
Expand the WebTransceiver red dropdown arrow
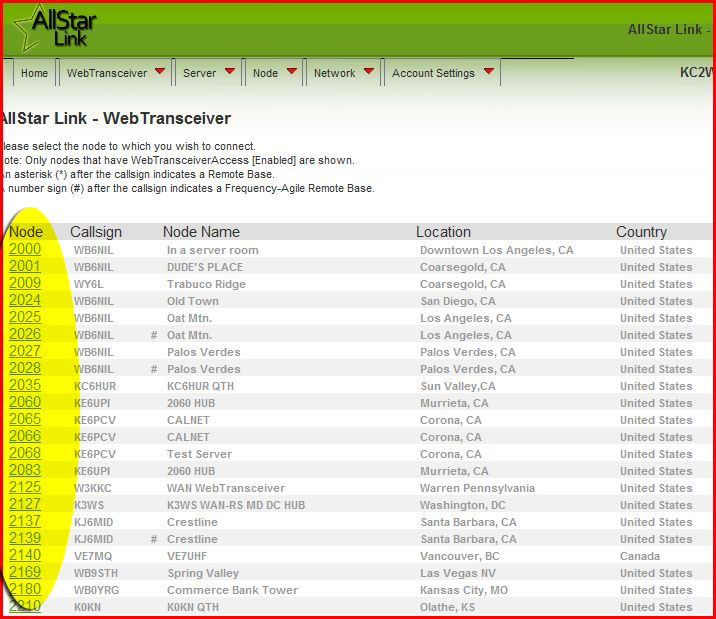160,71
